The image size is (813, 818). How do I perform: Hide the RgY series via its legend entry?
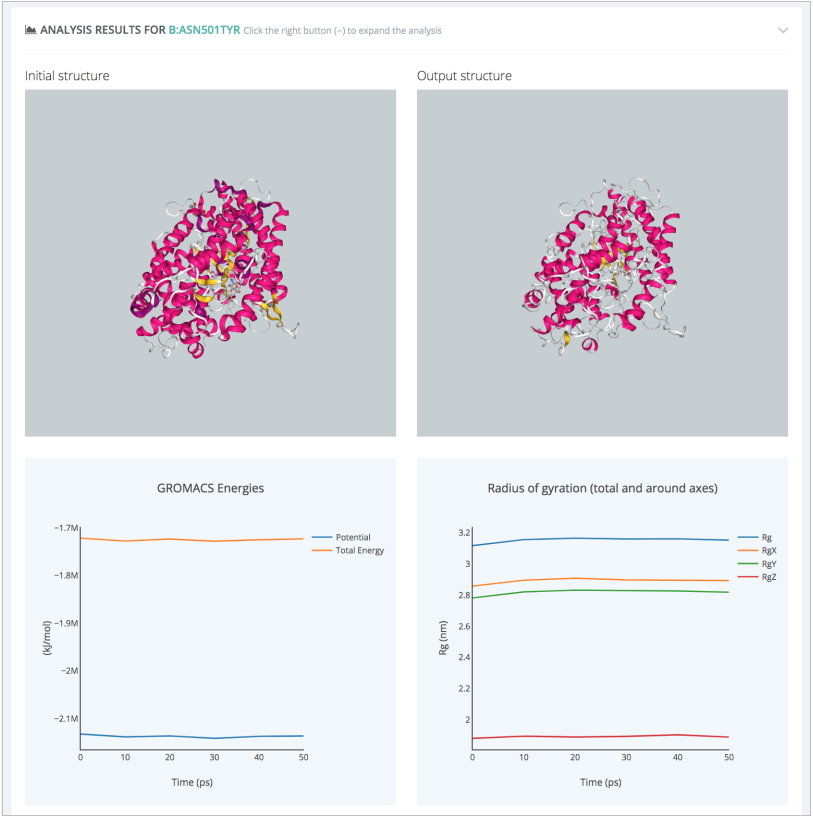[768, 564]
